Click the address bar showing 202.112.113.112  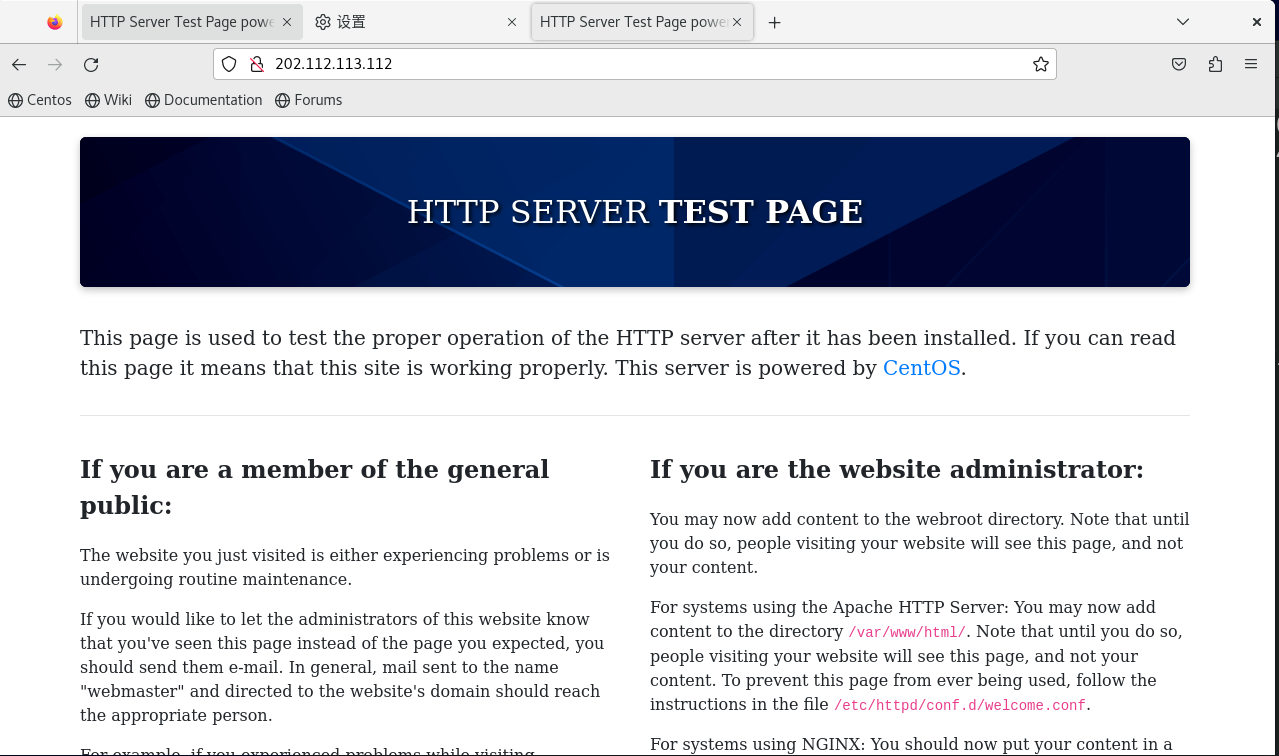(x=635, y=64)
